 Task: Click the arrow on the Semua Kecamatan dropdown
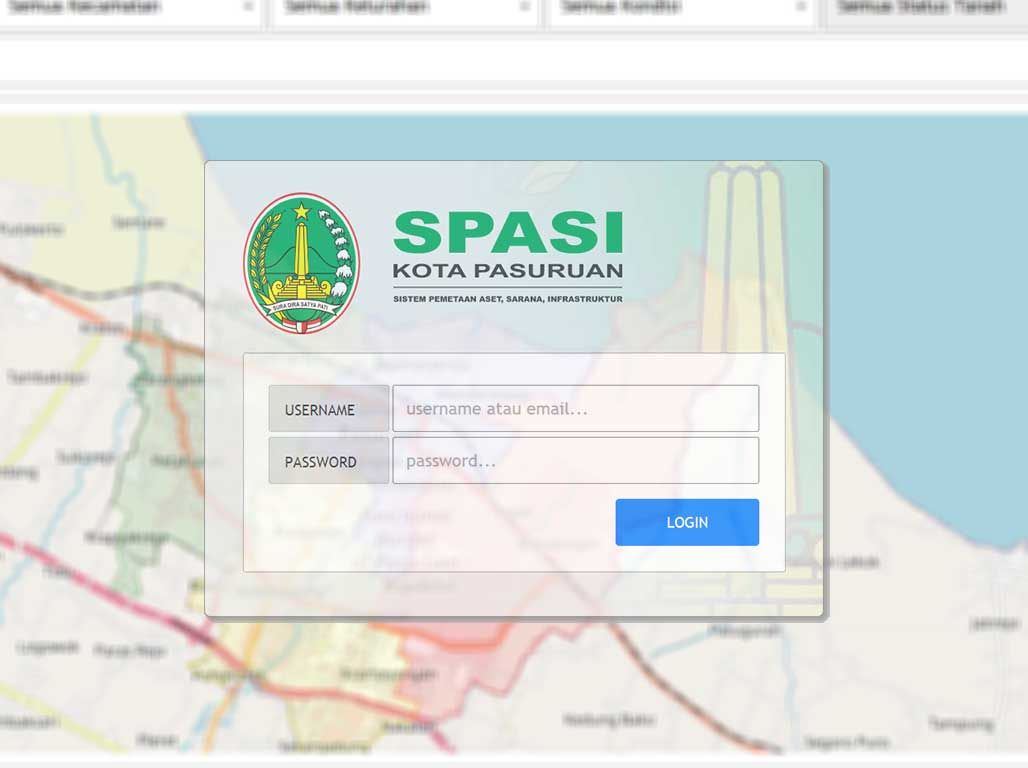coord(248,7)
